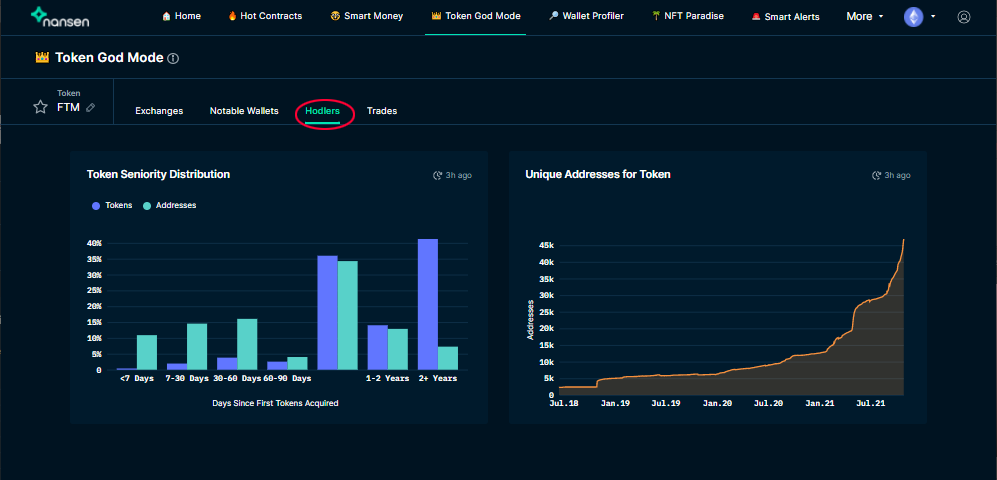Viewport: 997px width, 480px height.
Task: Click the magnifier icon next to Wallet Profiler
Action: tap(553, 16)
